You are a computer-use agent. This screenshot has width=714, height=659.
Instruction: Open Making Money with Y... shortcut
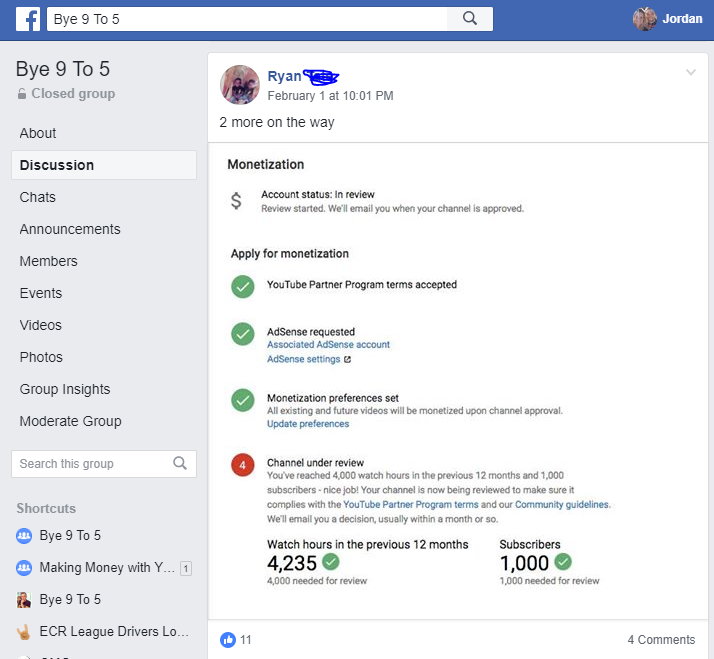107,567
